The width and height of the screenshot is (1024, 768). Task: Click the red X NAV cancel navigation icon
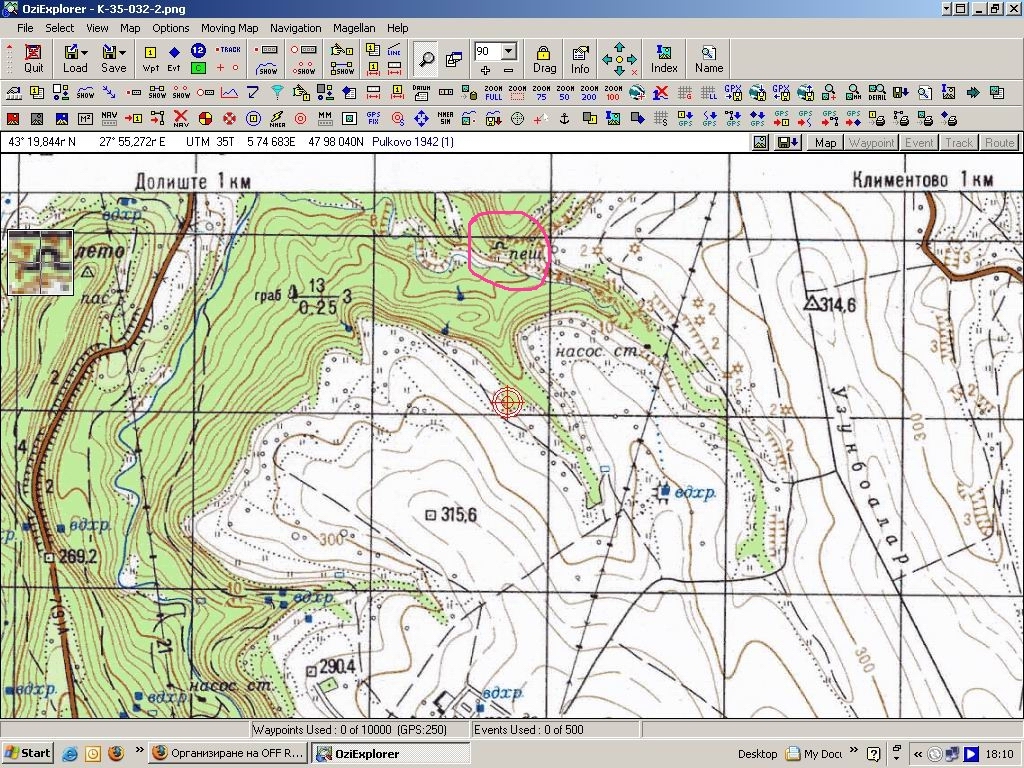pyautogui.click(x=181, y=118)
